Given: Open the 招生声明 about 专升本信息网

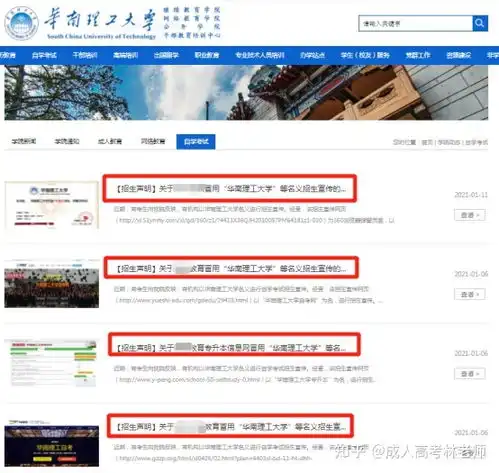Looking at the screenshot, I should 231,348.
